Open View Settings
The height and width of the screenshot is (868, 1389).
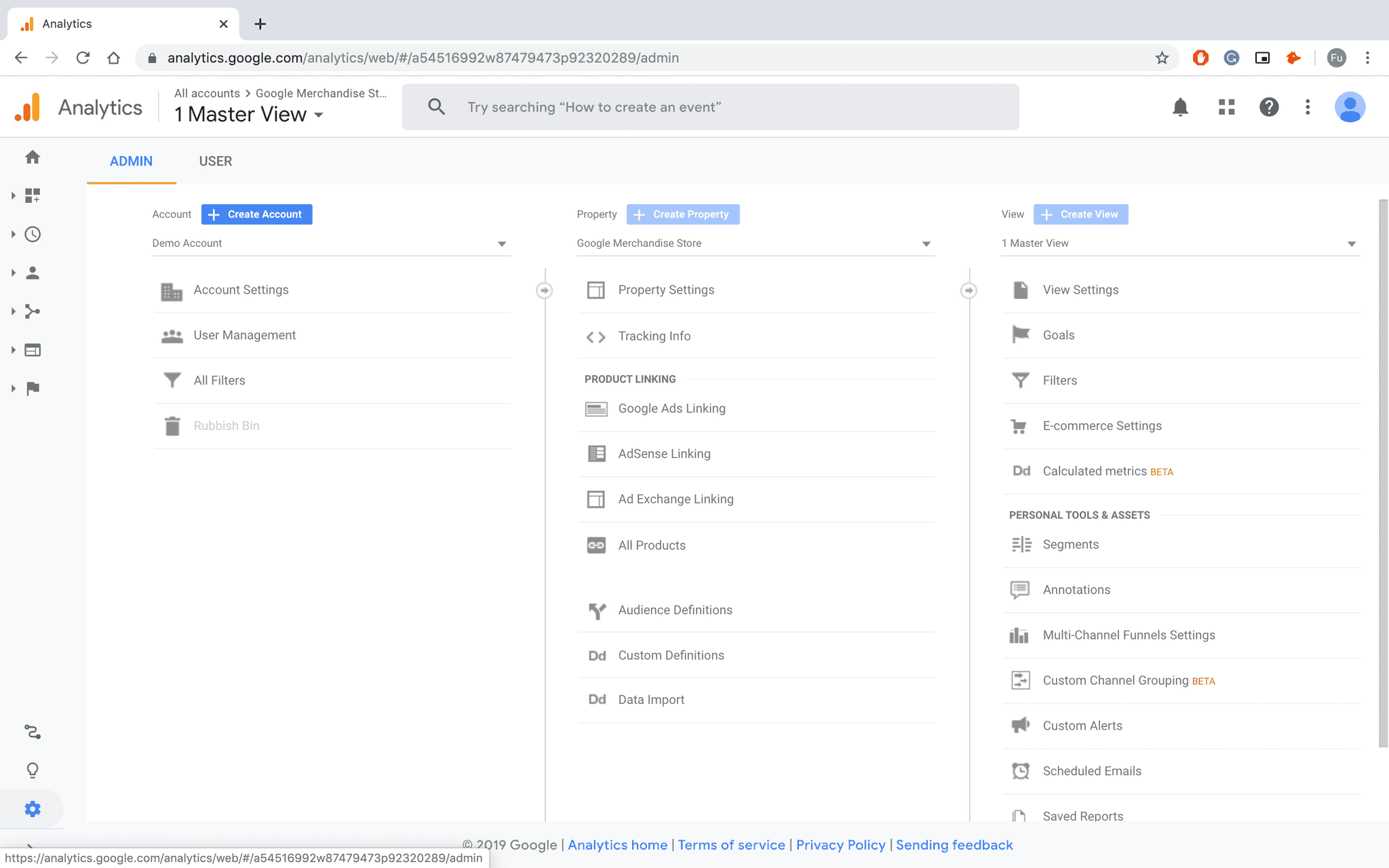[x=1181, y=290]
